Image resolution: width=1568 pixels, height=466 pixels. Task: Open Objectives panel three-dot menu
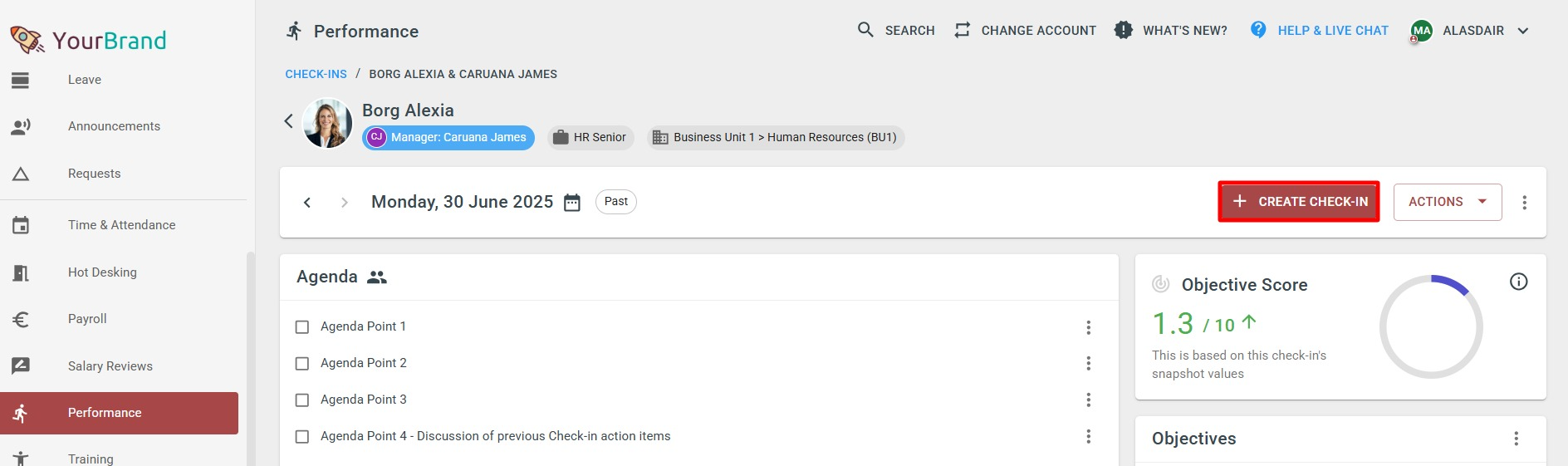coord(1516,439)
